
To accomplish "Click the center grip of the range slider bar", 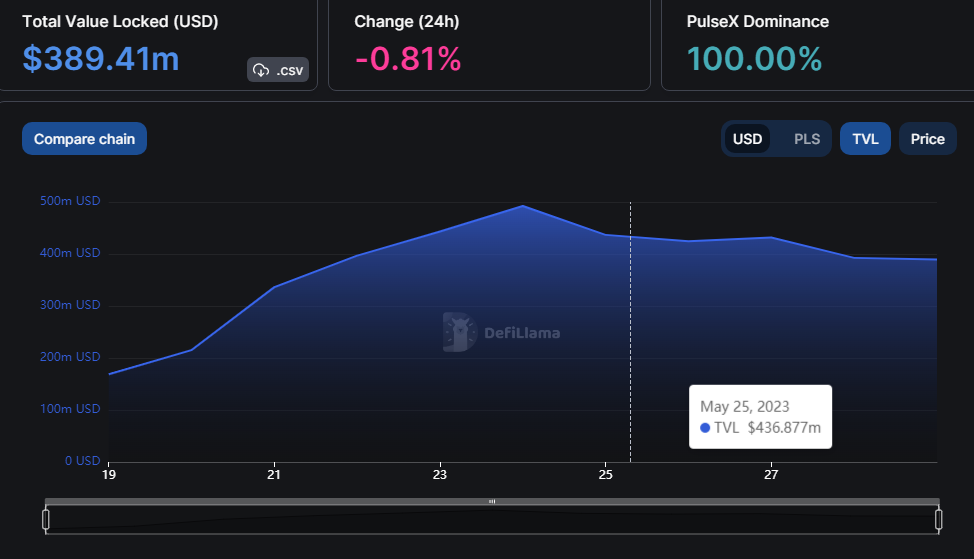I will pos(492,501).
